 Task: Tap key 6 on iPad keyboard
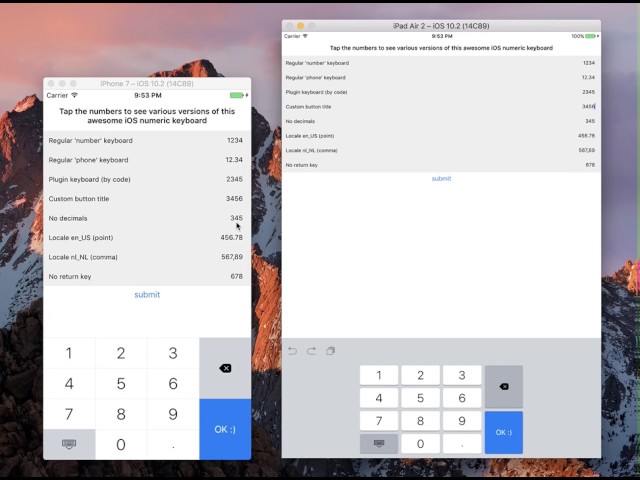pyautogui.click(x=462, y=398)
